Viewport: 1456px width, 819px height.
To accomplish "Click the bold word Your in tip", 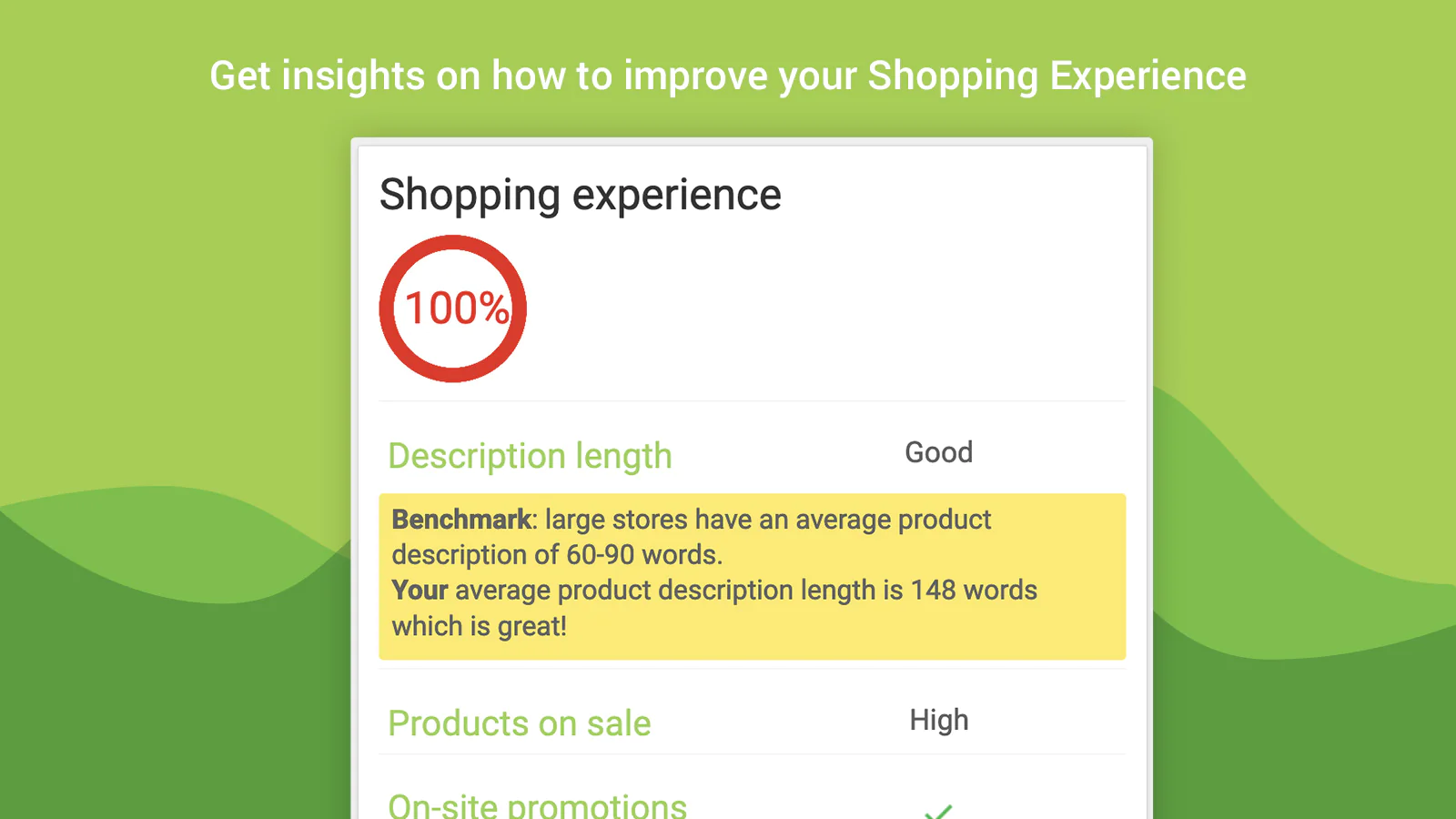I will (x=420, y=591).
